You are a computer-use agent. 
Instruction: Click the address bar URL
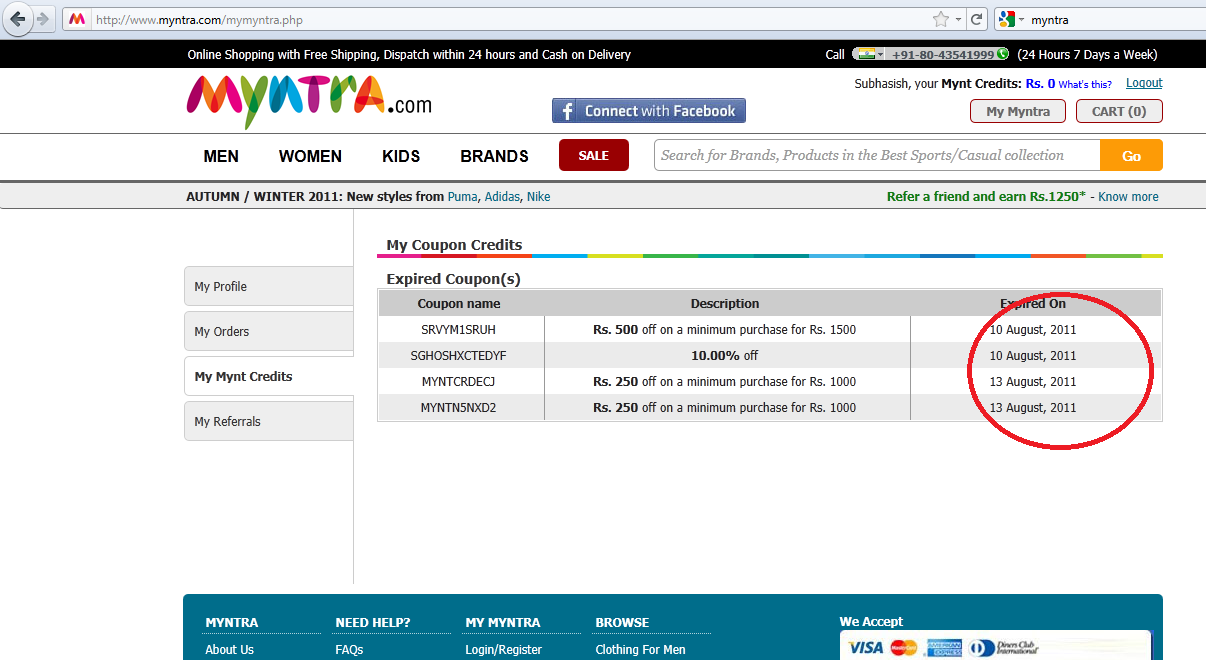point(199,19)
